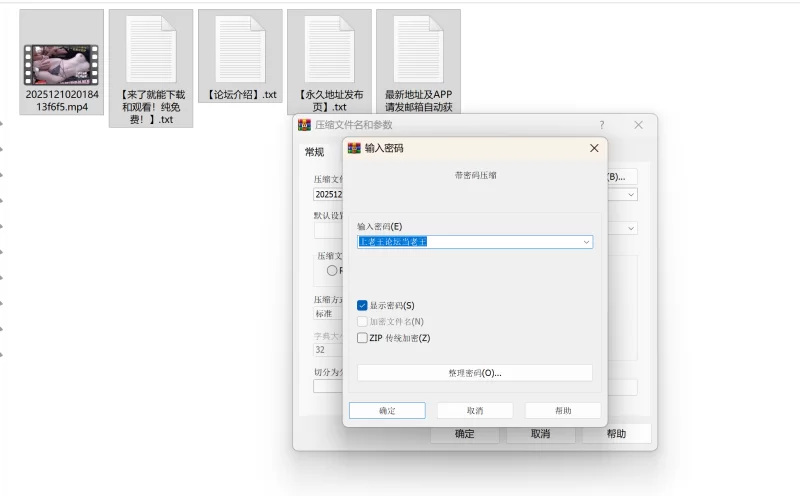This screenshot has height=496, width=800.
Task: Close the 输入密码 dialog
Action: 594,148
